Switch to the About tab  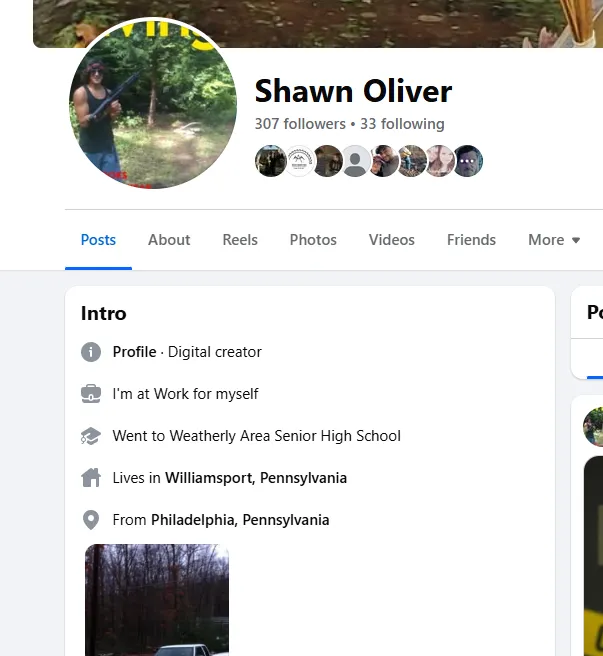pos(169,240)
